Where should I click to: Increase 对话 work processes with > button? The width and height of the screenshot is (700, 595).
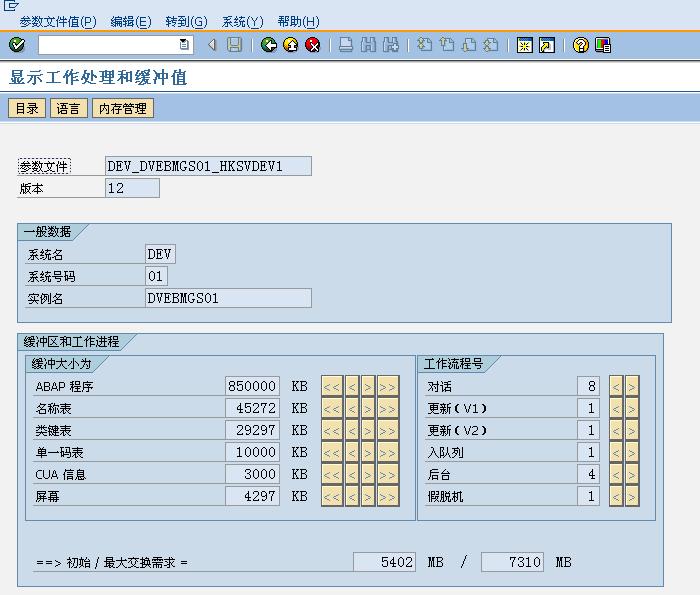632,387
